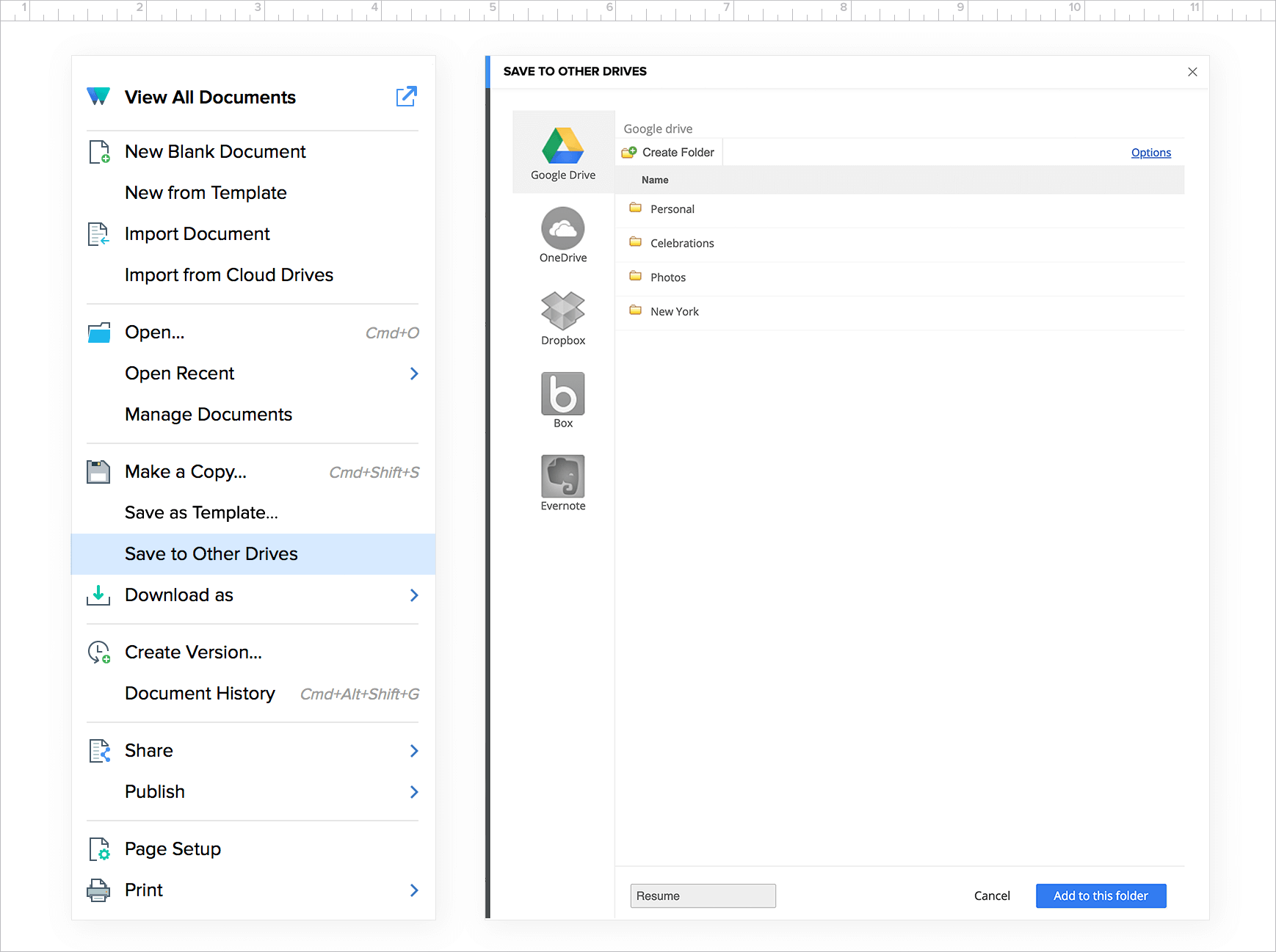Switch to Box storage service

point(562,395)
